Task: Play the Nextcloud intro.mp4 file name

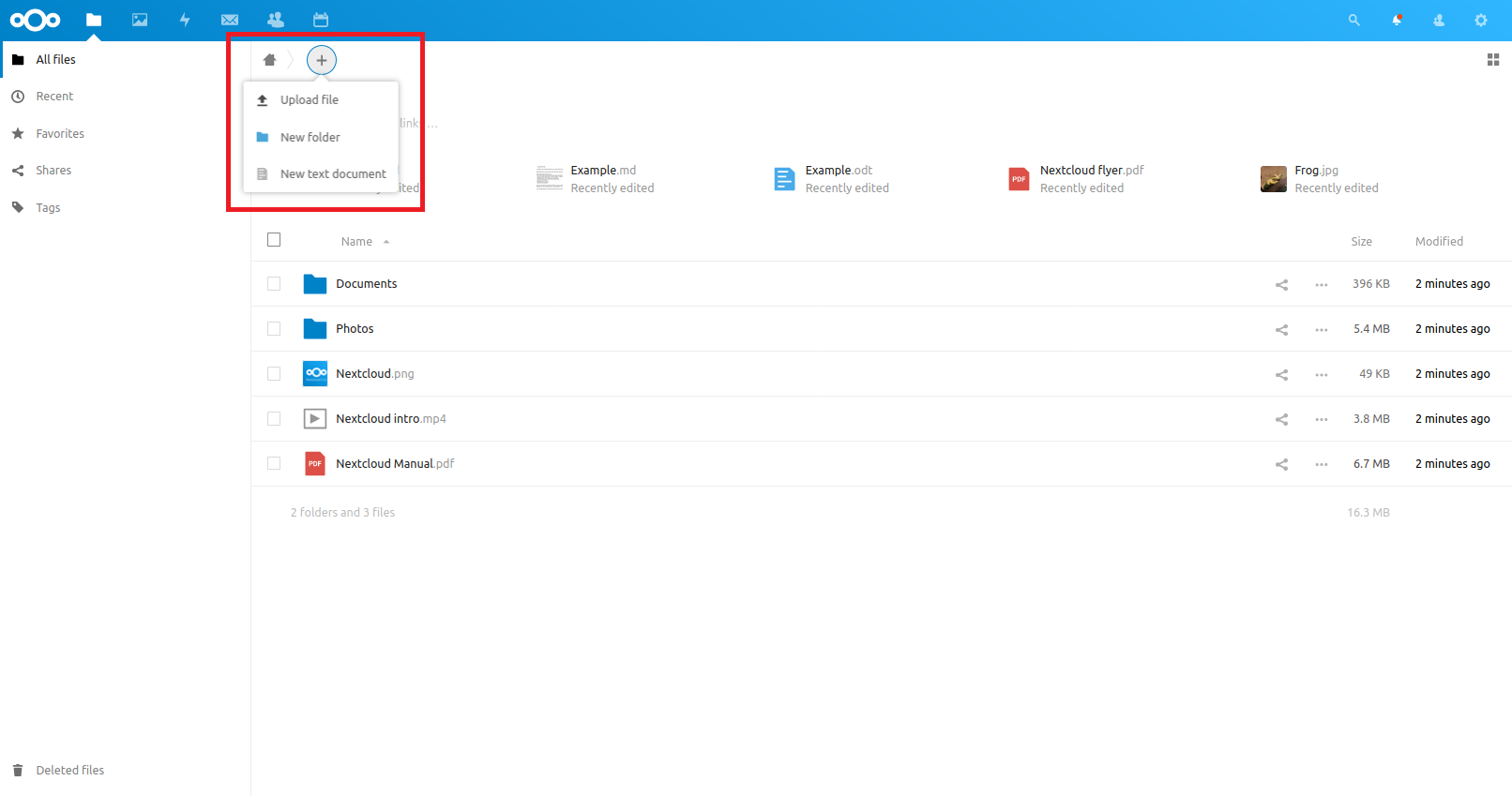Action: 390,419
